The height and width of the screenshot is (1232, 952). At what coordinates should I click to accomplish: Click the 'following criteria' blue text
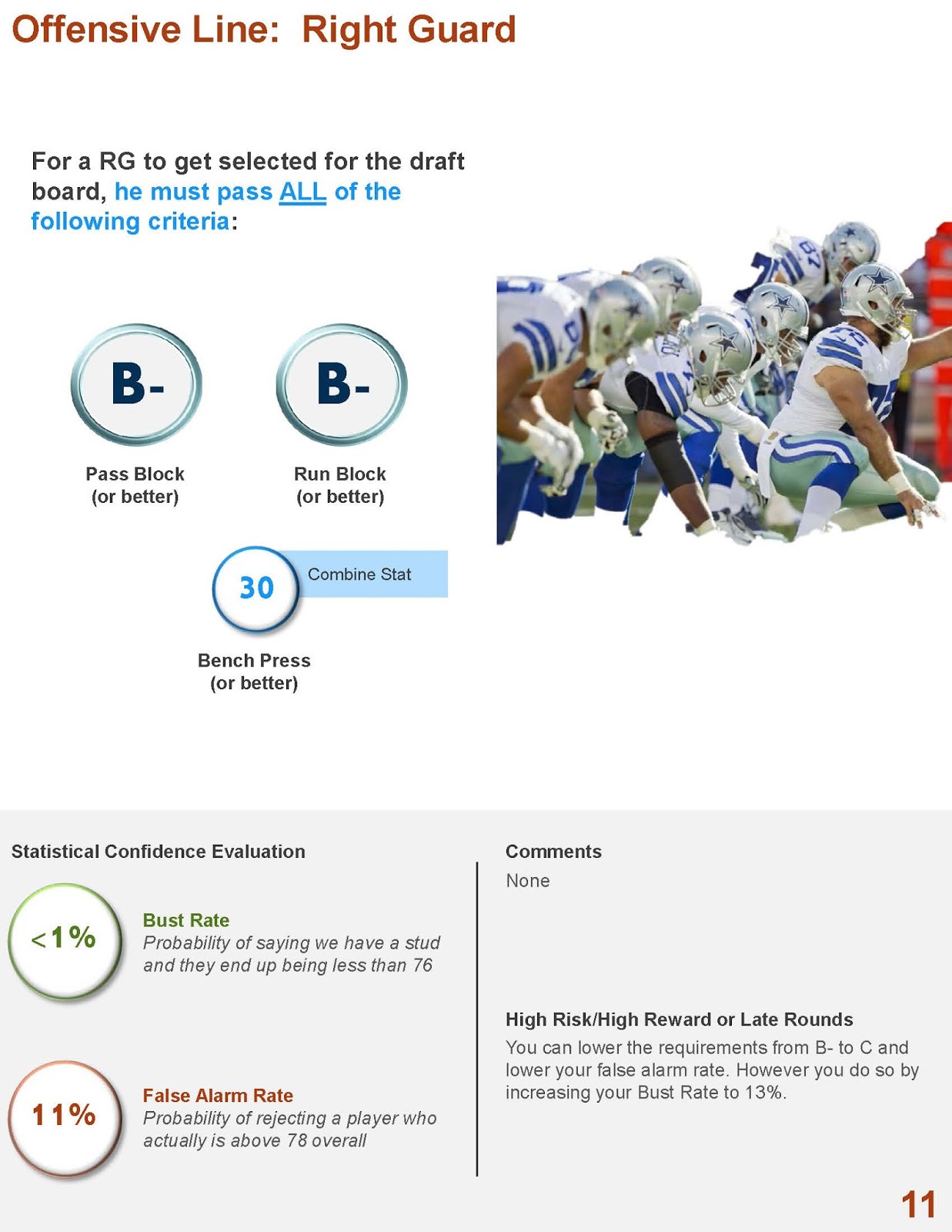coord(130,222)
